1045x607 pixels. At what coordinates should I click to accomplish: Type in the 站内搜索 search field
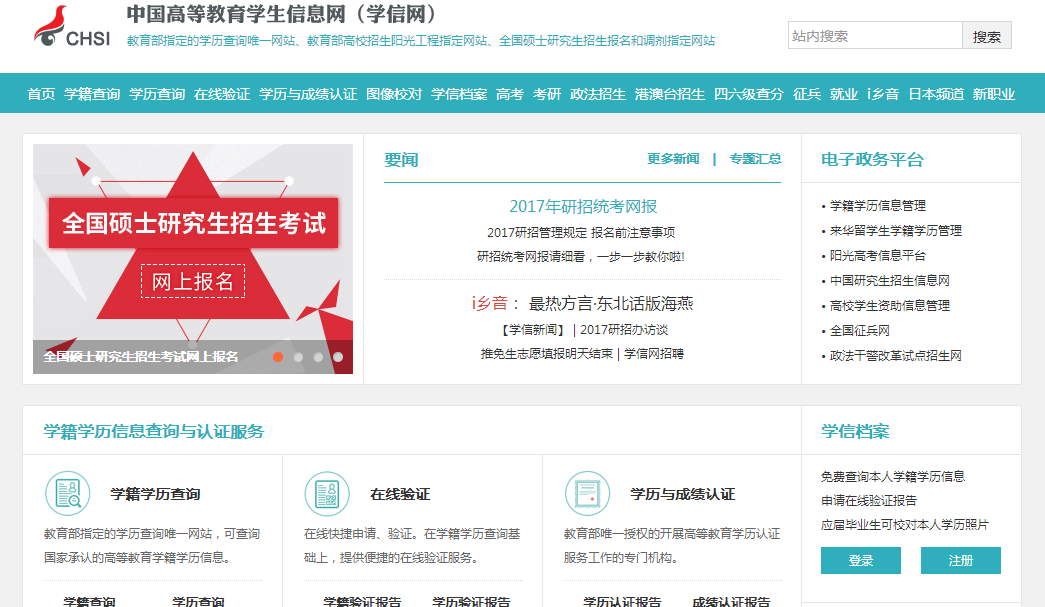[874, 36]
